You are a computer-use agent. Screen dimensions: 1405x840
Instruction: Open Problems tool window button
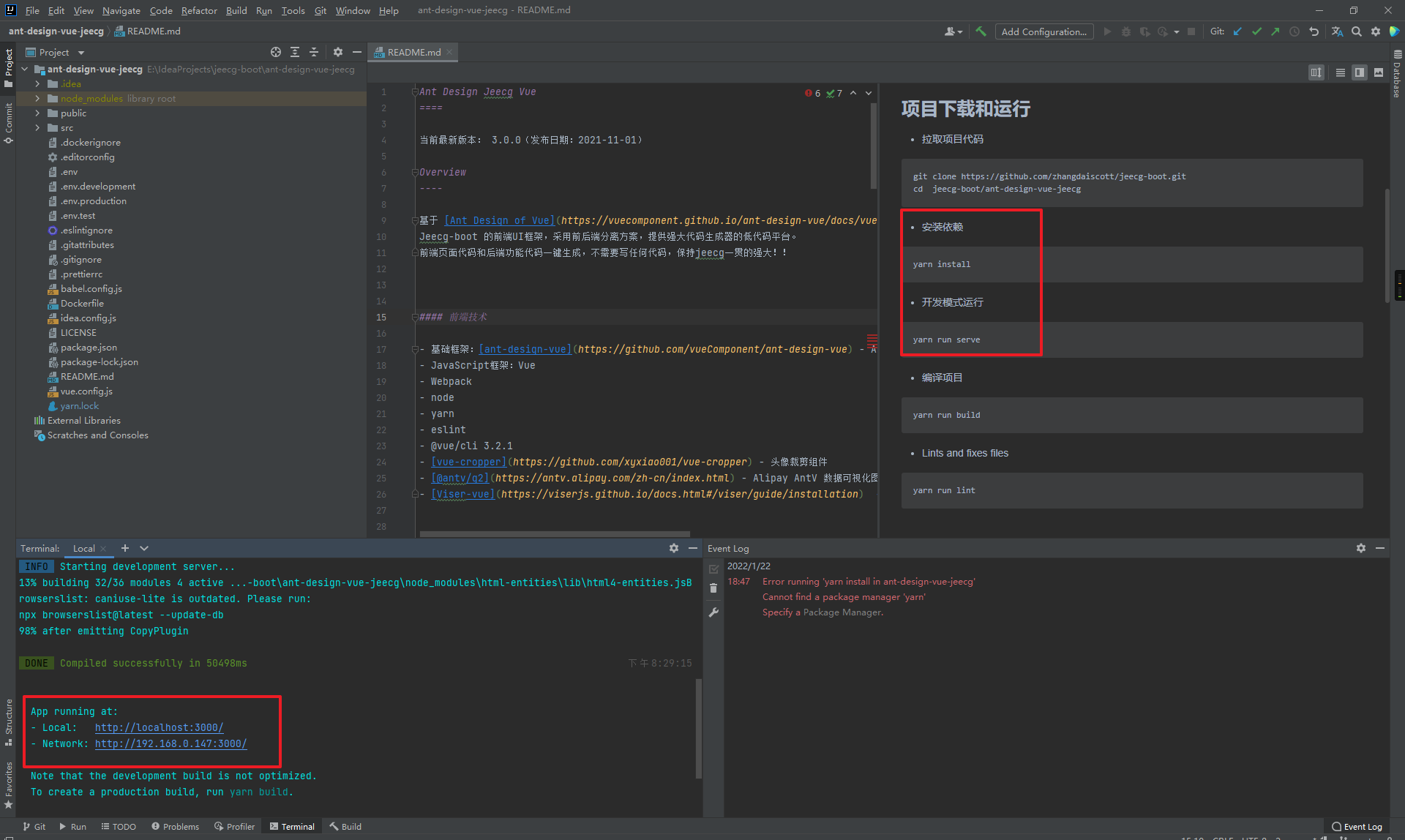(x=176, y=826)
